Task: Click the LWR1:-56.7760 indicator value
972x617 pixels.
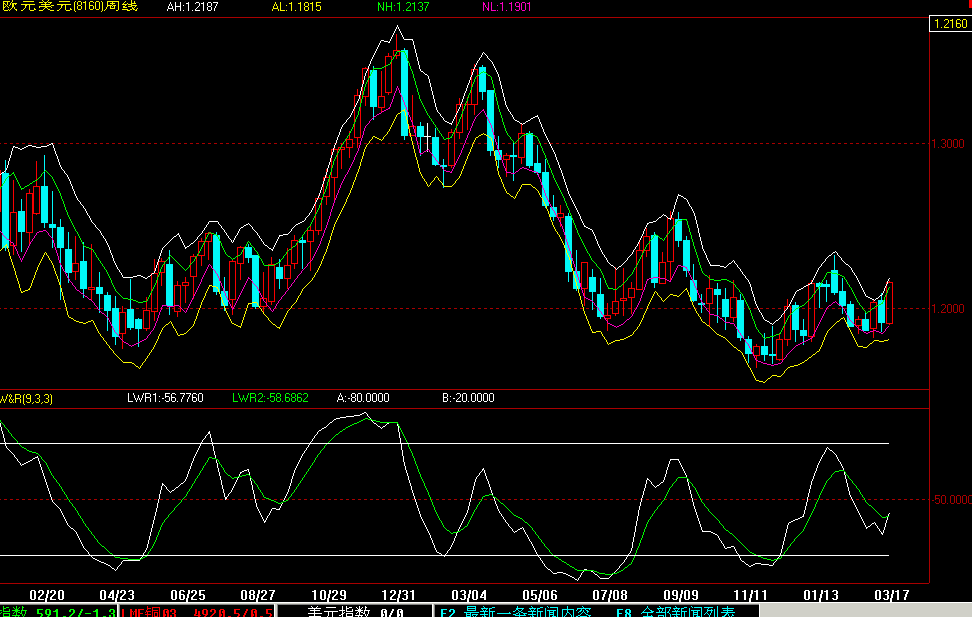Action: coord(165,398)
